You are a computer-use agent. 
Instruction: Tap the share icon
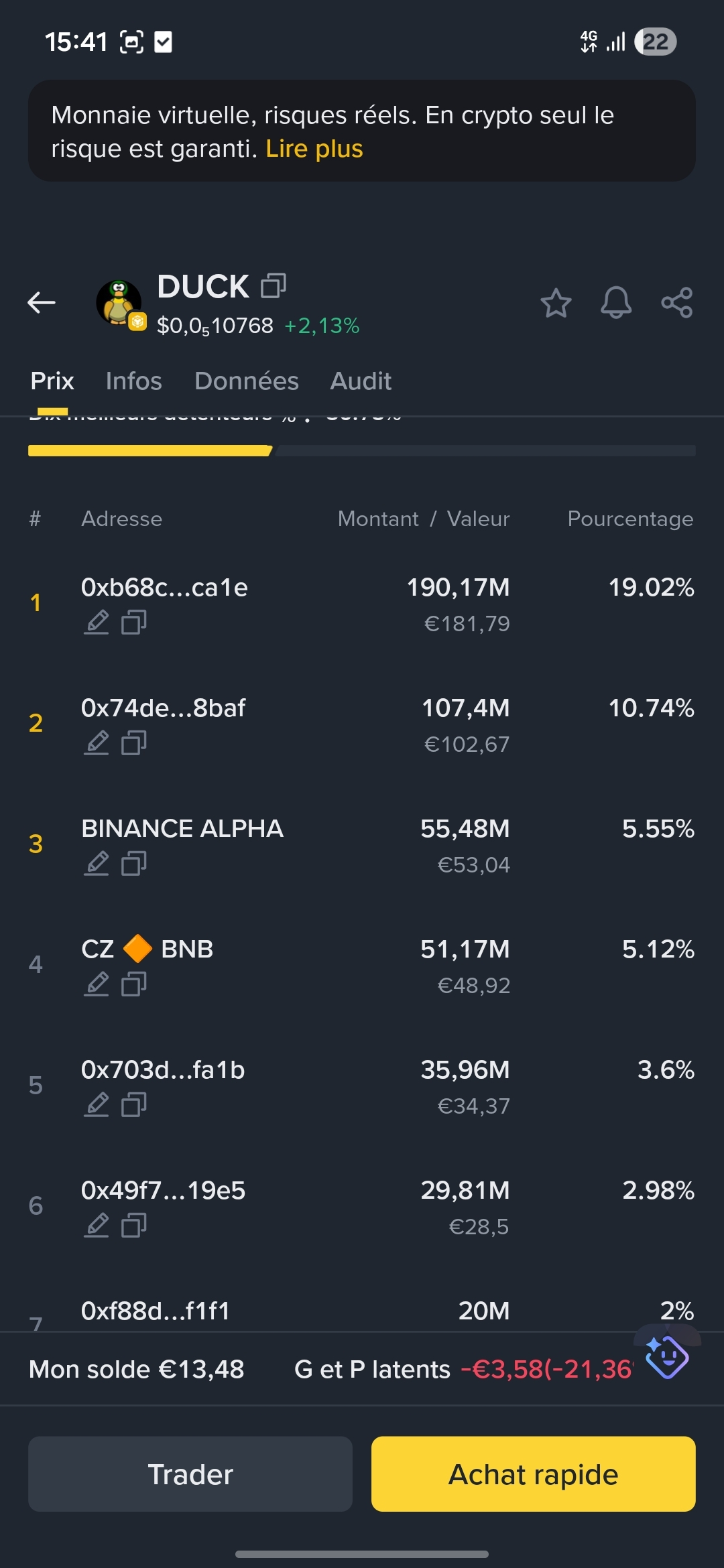(676, 303)
